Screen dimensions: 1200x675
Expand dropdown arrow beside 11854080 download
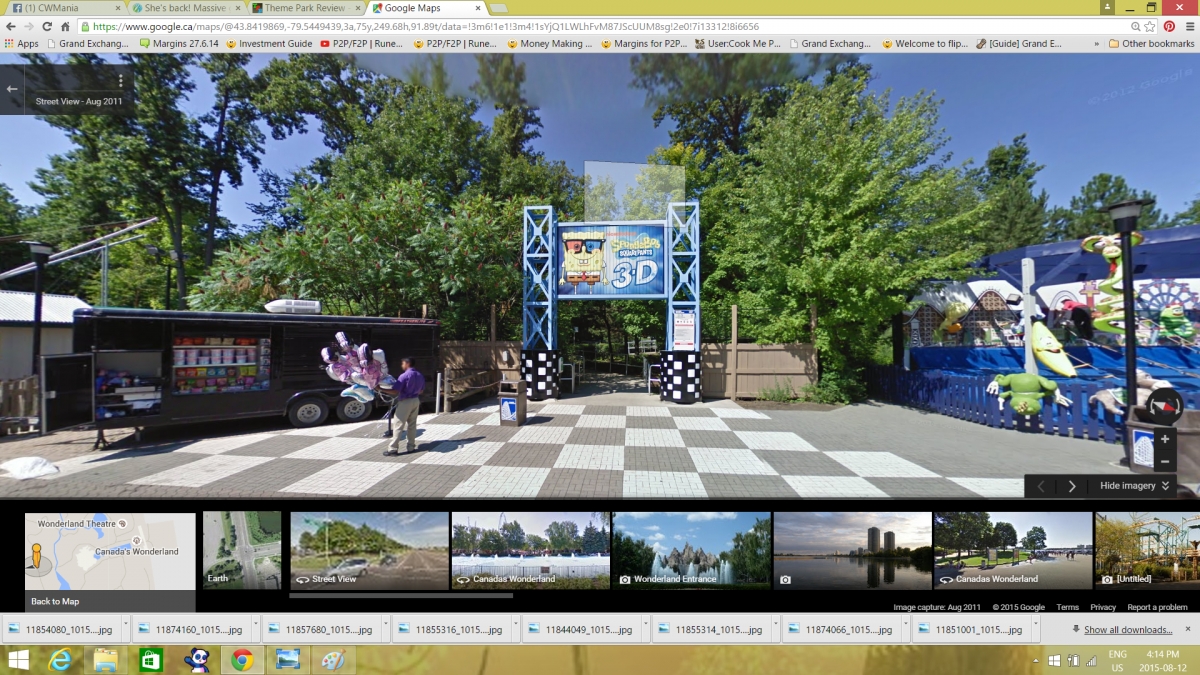tap(124, 630)
